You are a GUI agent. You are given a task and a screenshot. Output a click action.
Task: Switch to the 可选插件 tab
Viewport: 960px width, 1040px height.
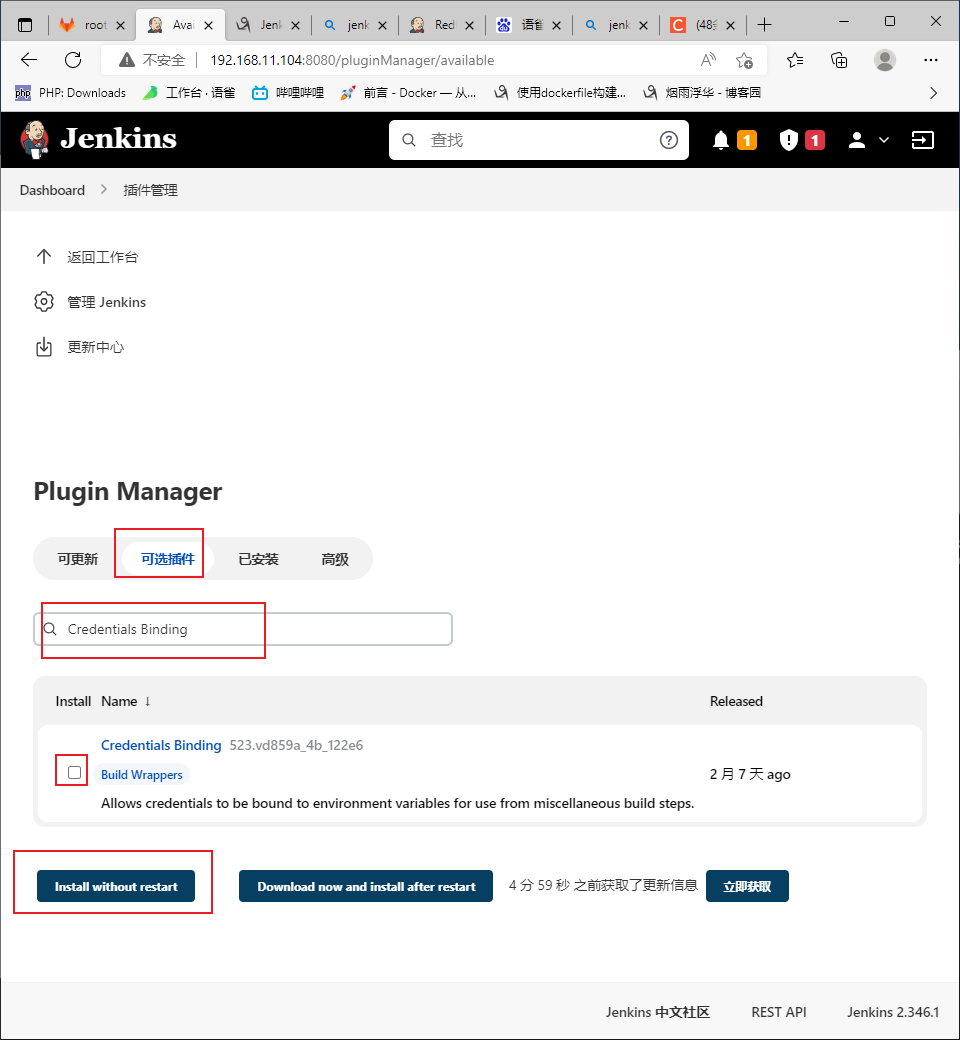[x=168, y=559]
